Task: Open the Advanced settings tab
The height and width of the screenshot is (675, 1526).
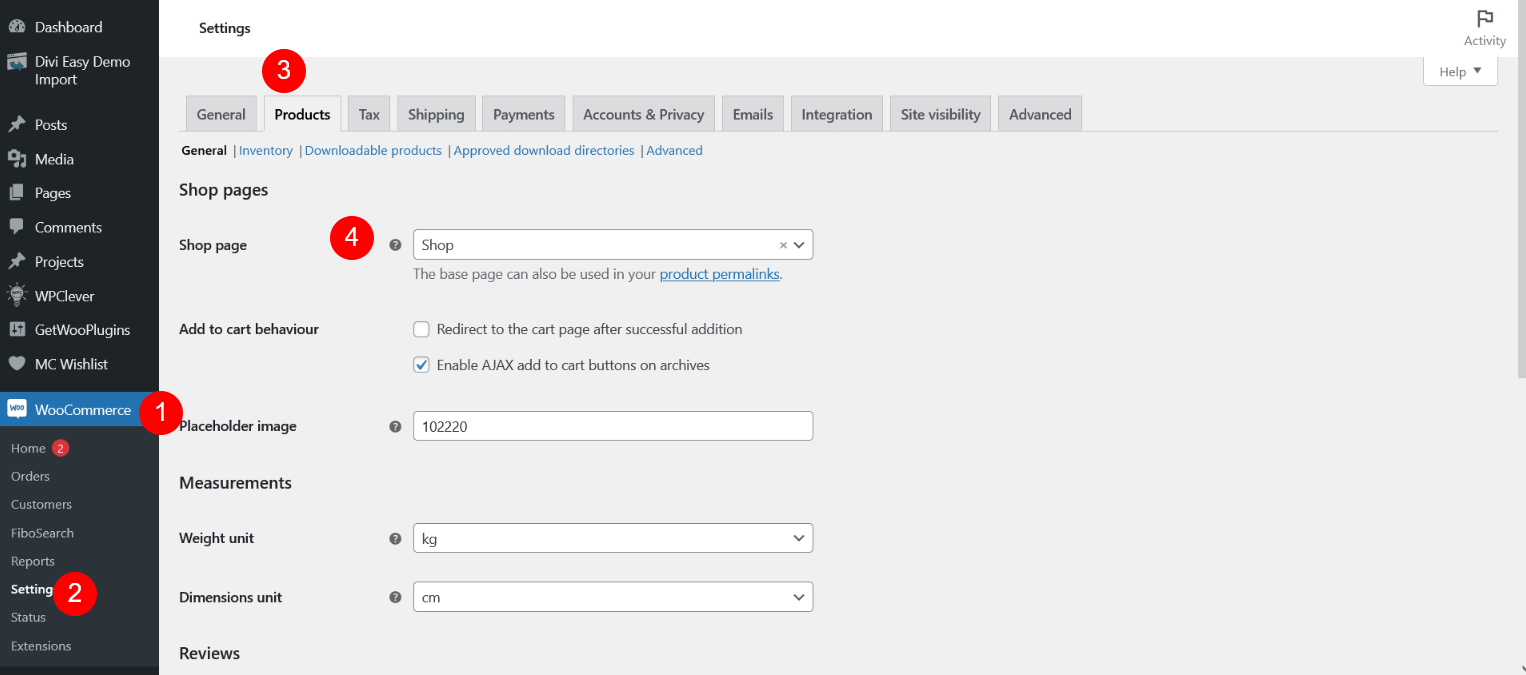Action: (x=1040, y=114)
